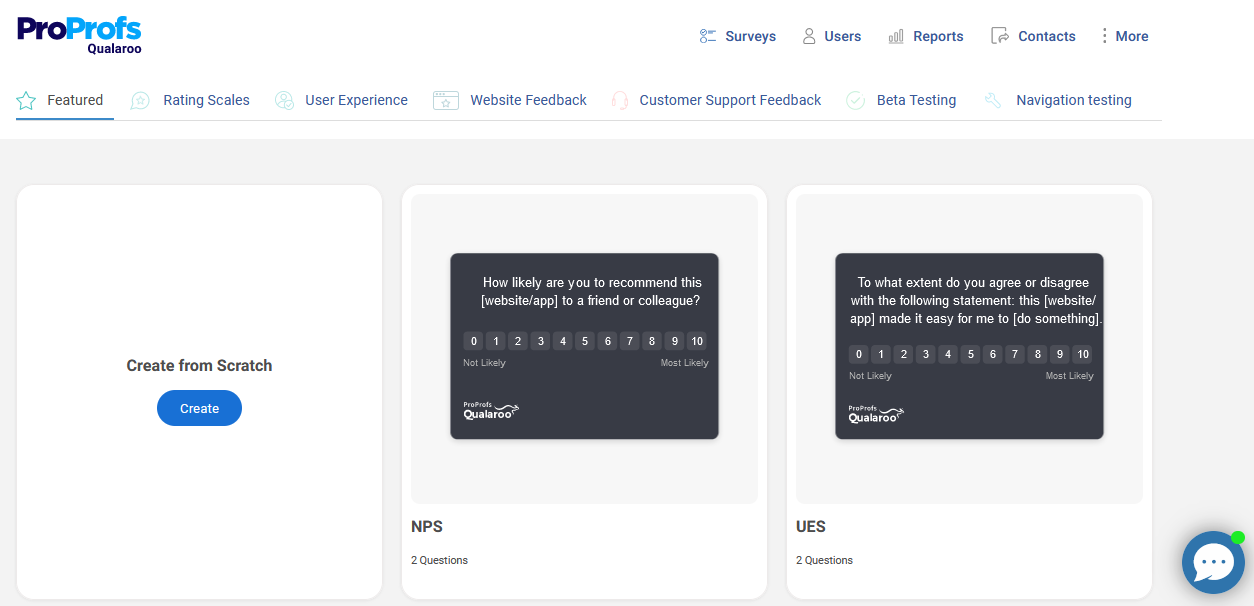
Task: Click the Featured star icon
Action: (26, 101)
